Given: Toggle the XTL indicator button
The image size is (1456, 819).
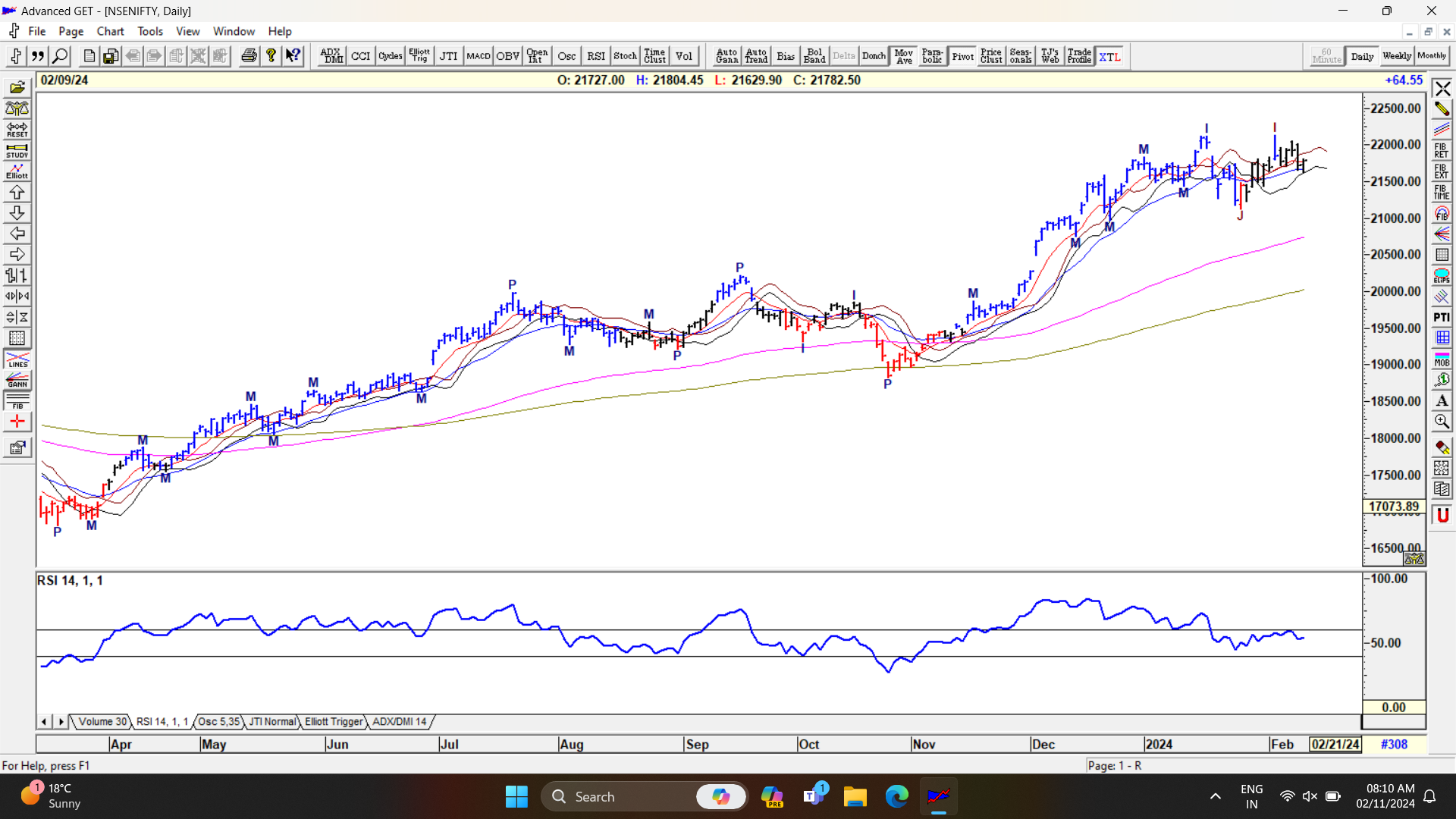Looking at the screenshot, I should (1109, 57).
